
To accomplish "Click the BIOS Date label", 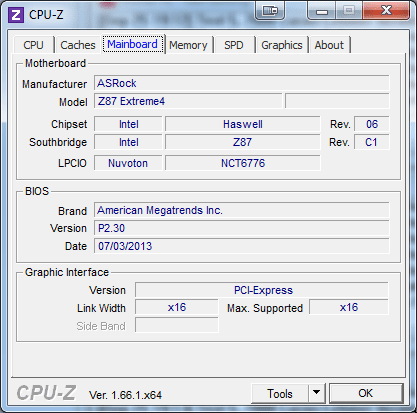I will [x=76, y=246].
